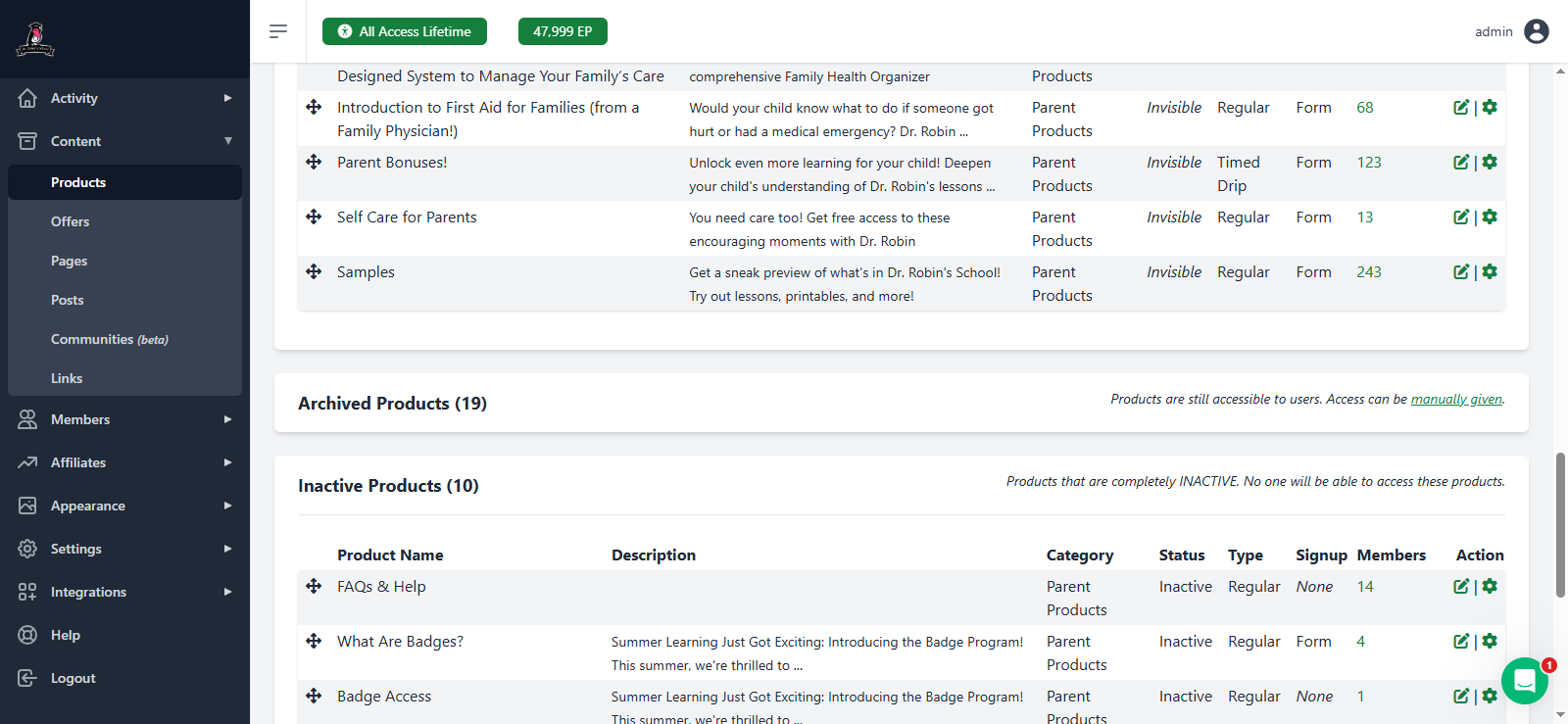Click the All Access Lifetime button
The image size is (1568, 724).
click(x=405, y=31)
